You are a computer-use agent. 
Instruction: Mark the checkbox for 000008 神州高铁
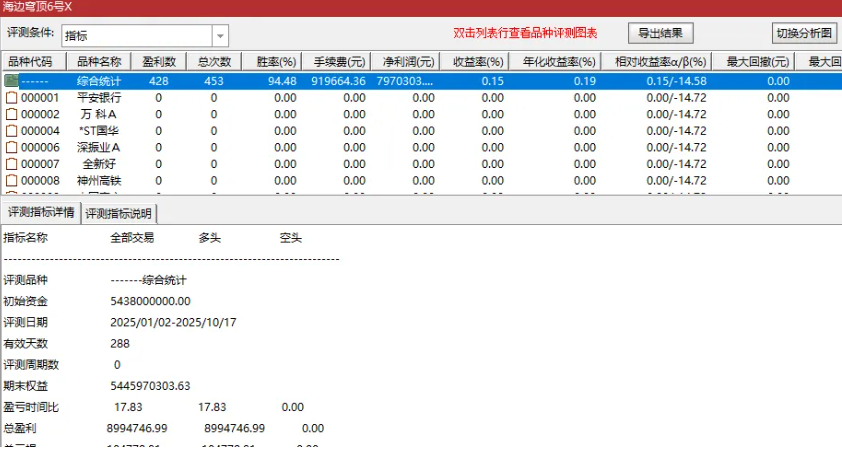[11, 180]
